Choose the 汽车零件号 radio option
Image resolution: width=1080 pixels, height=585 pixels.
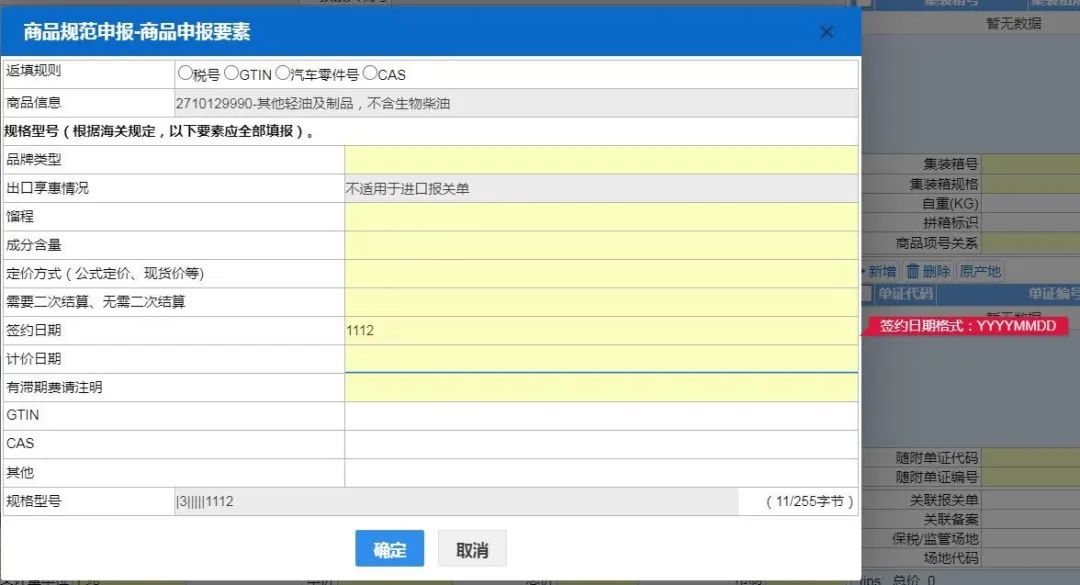pyautogui.click(x=282, y=73)
